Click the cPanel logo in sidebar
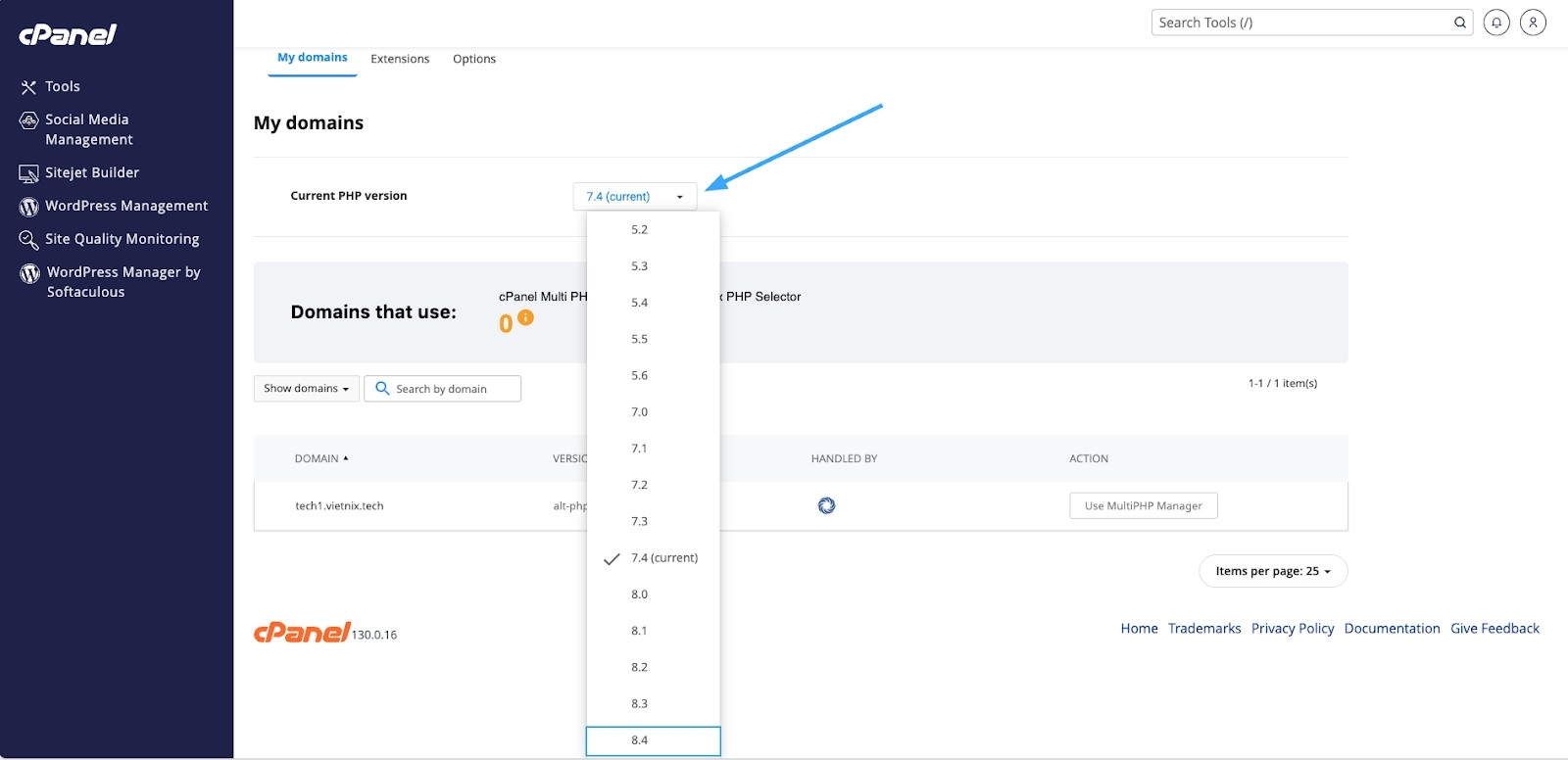This screenshot has width=1568, height=760. [x=68, y=35]
